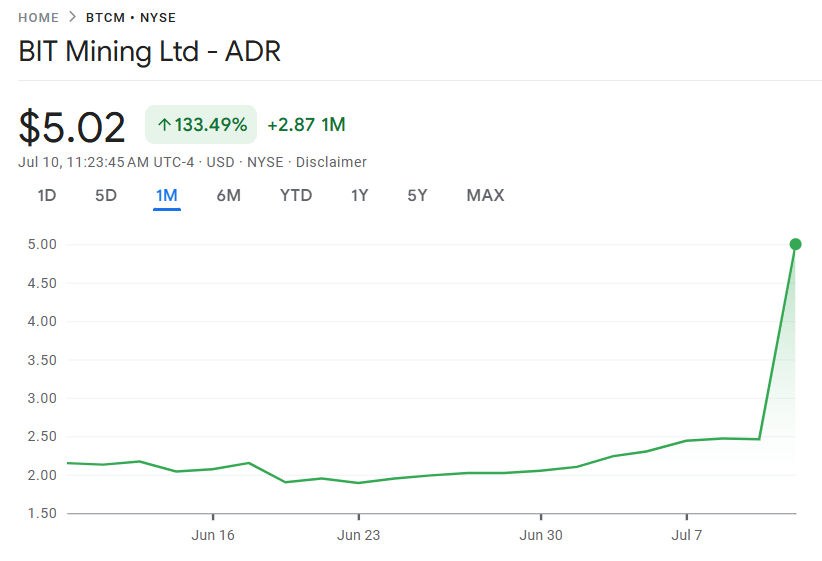This screenshot has height=561, width=822.
Task: Switch to the 5D time range
Action: click(x=106, y=196)
